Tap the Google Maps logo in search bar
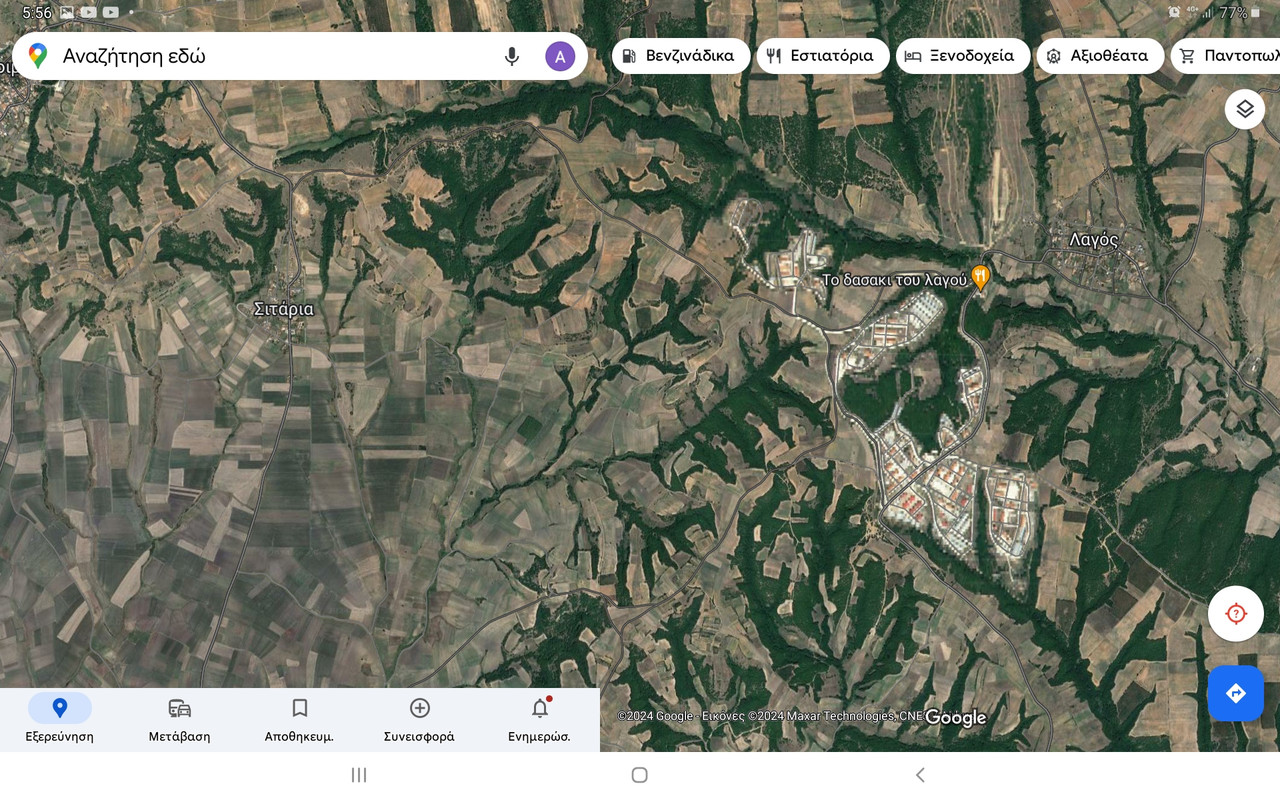1280x800 pixels. click(38, 56)
